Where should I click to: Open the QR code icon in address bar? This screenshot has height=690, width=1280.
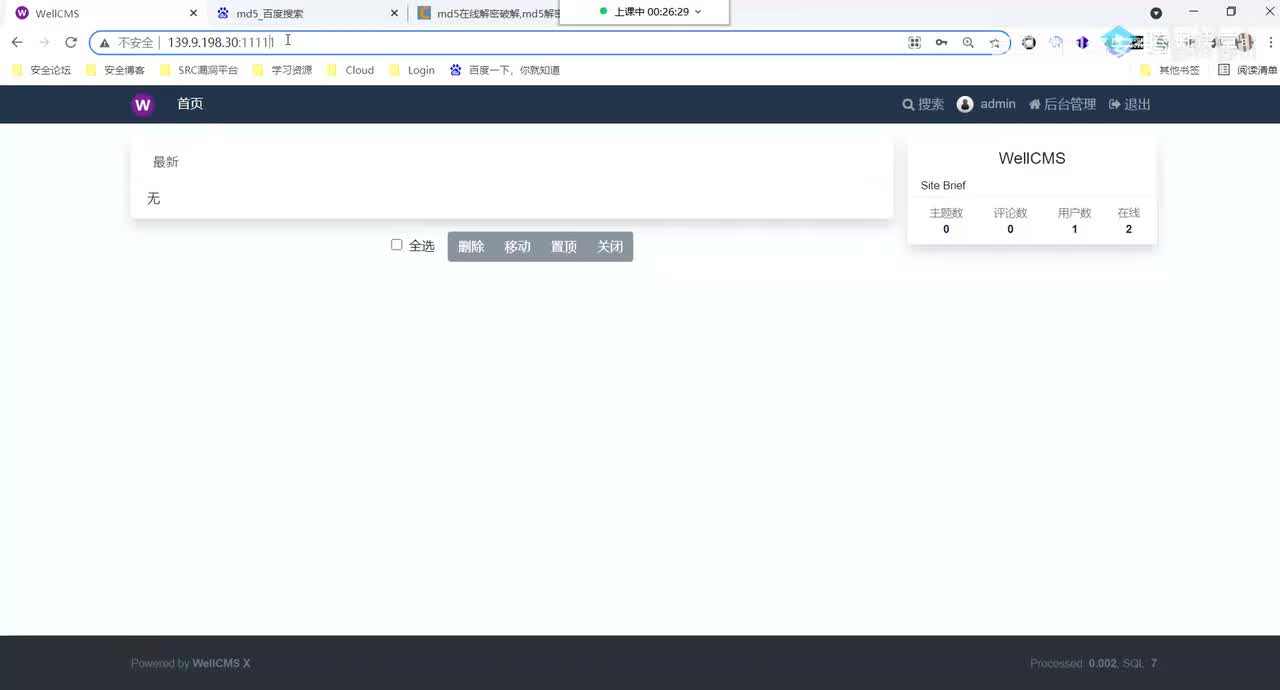[x=914, y=42]
